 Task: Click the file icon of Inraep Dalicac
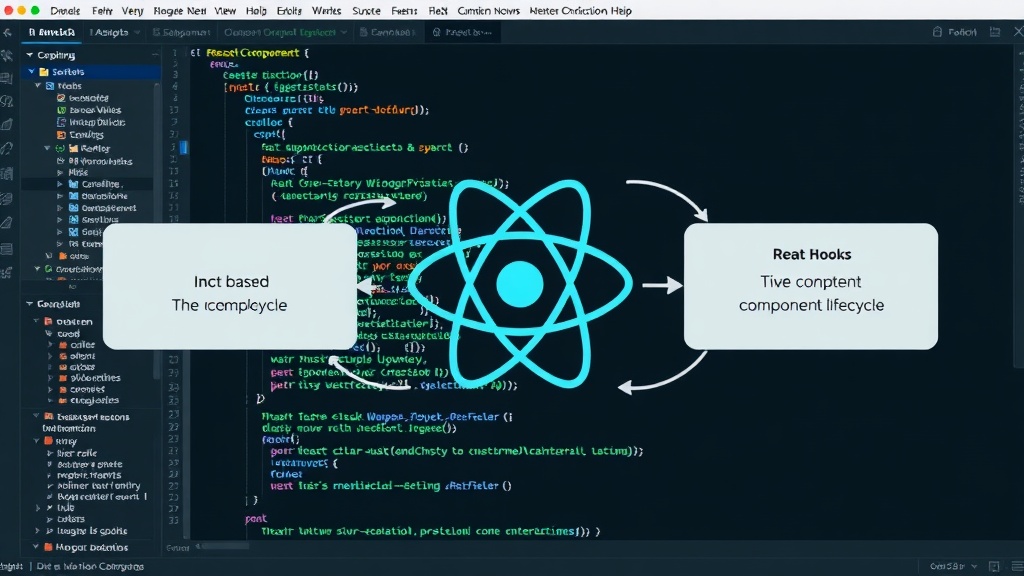point(61,122)
